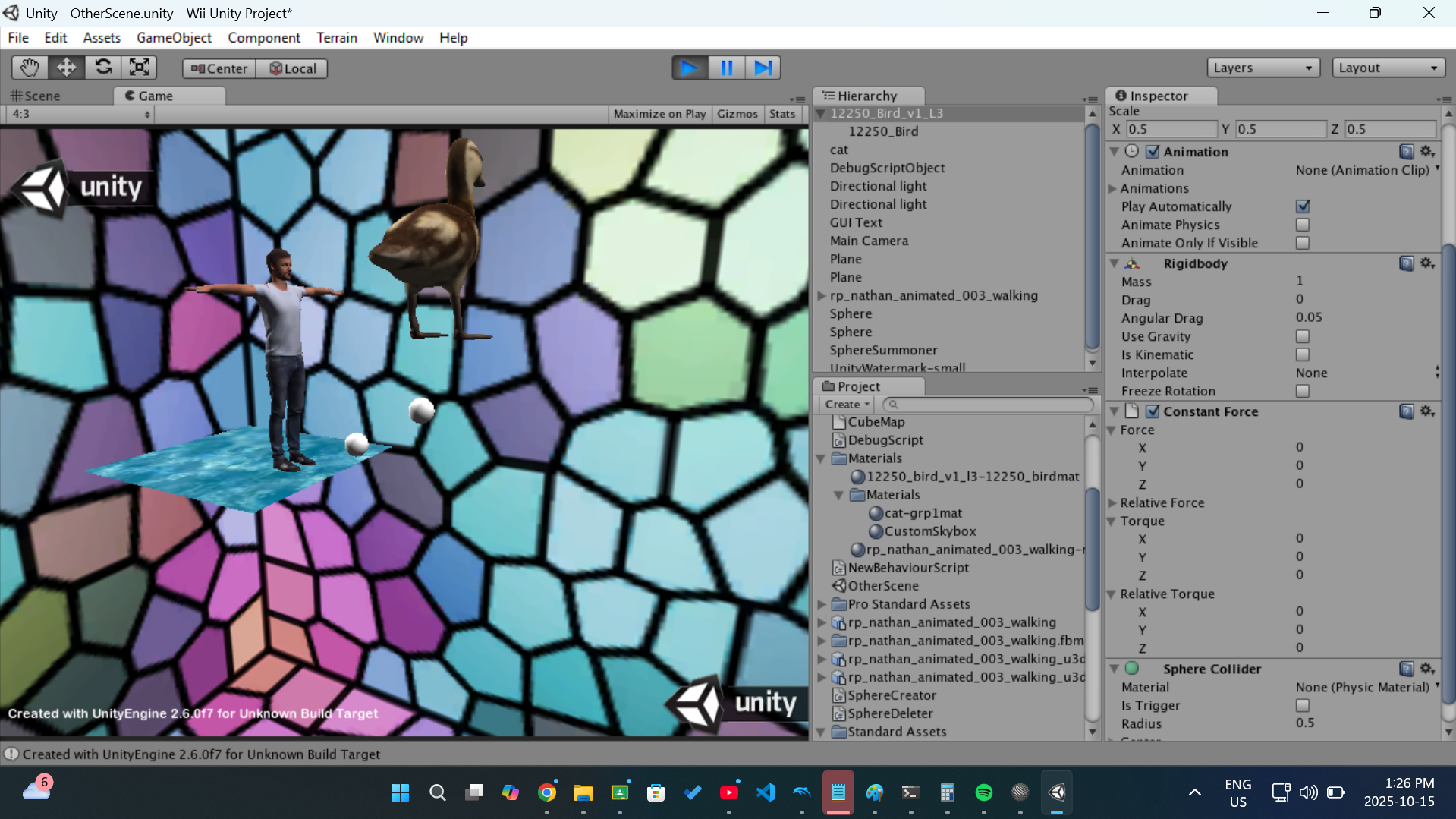Click the Stats button
This screenshot has width=1456, height=819.
click(782, 114)
